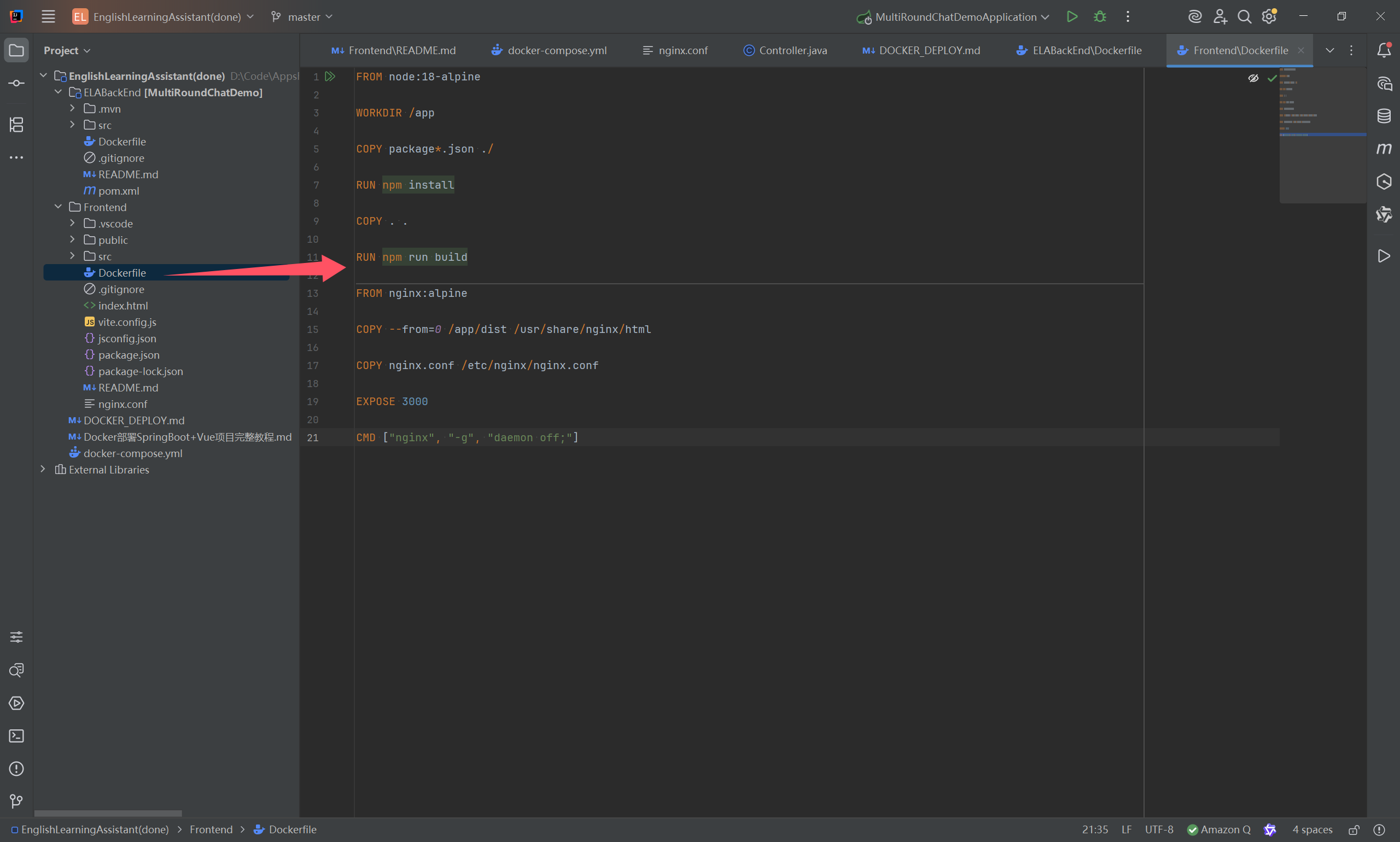Expand External Libraries node

click(x=43, y=469)
